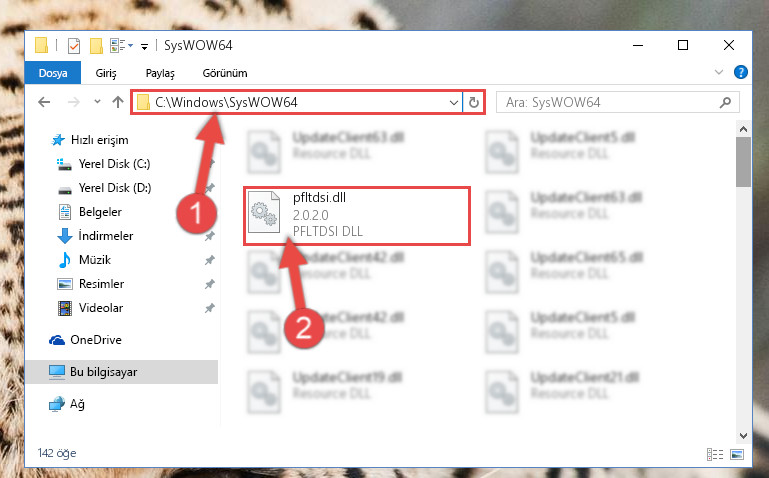
Task: Open the Dosya menu tab
Action: tap(53, 73)
